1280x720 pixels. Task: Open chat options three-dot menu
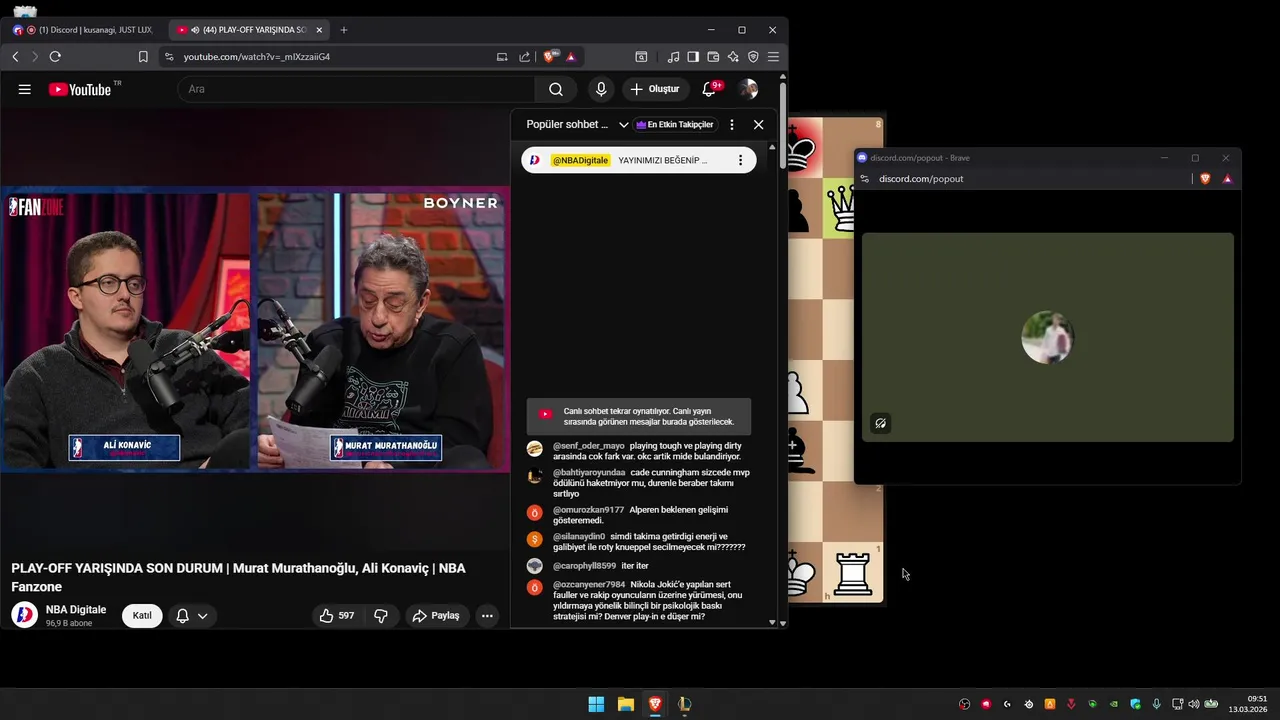click(x=732, y=125)
